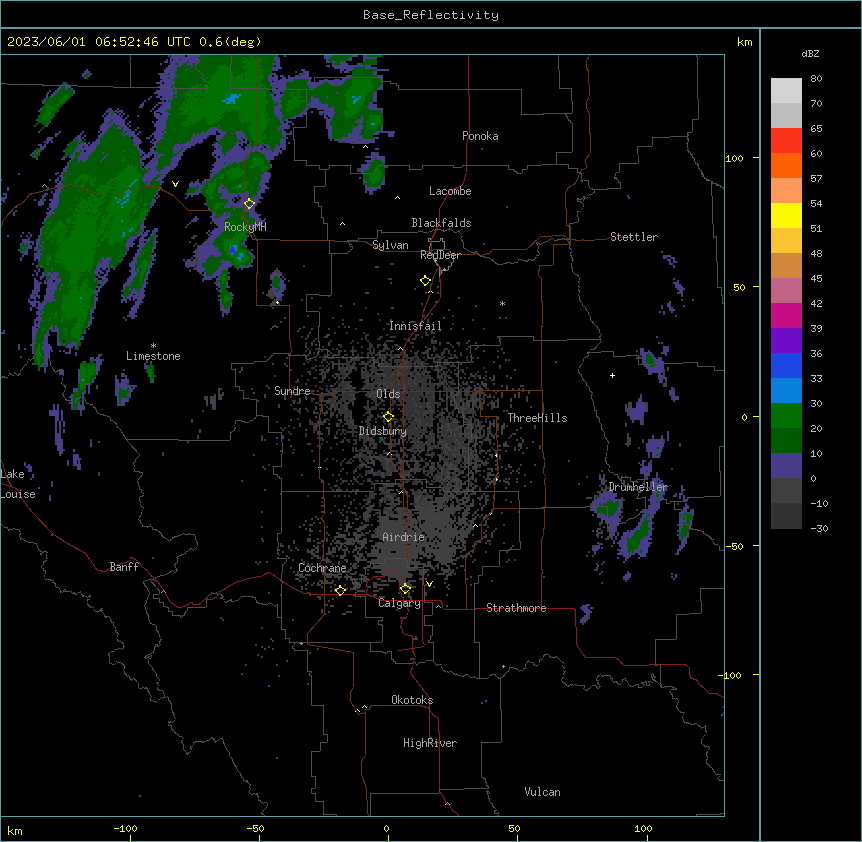The height and width of the screenshot is (842, 862).
Task: Click the RedDeer city label
Action: 440,255
